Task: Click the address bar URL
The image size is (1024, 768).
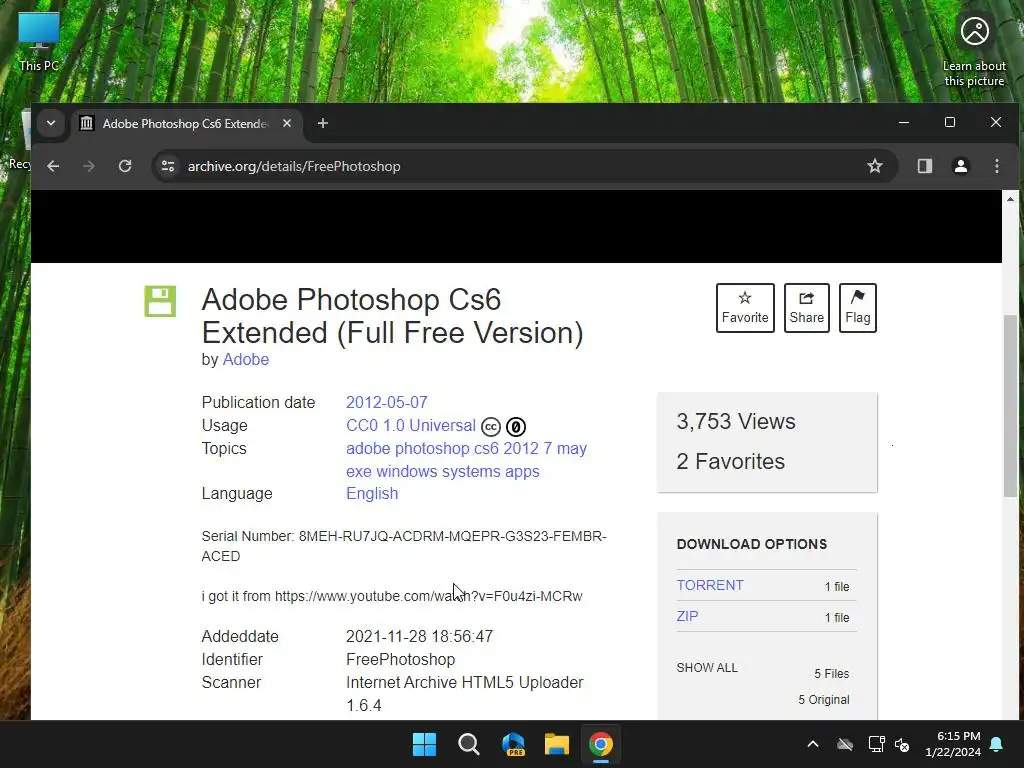Action: pyautogui.click(x=294, y=167)
